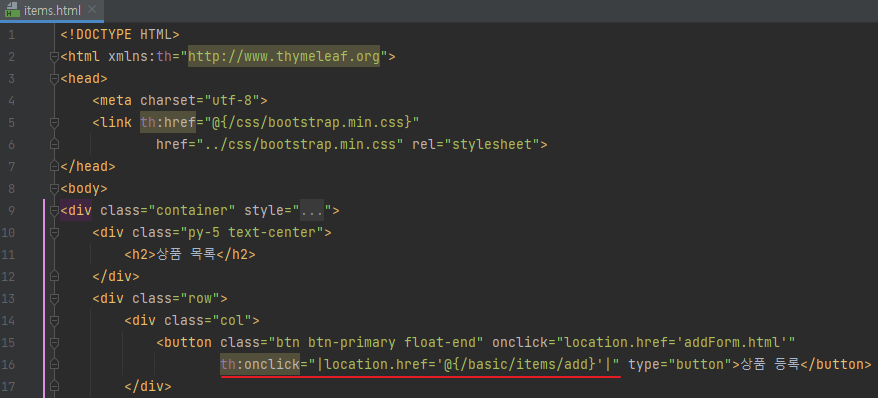Click the "<!DOCTYPE HTML>" declaration text

tap(120, 35)
